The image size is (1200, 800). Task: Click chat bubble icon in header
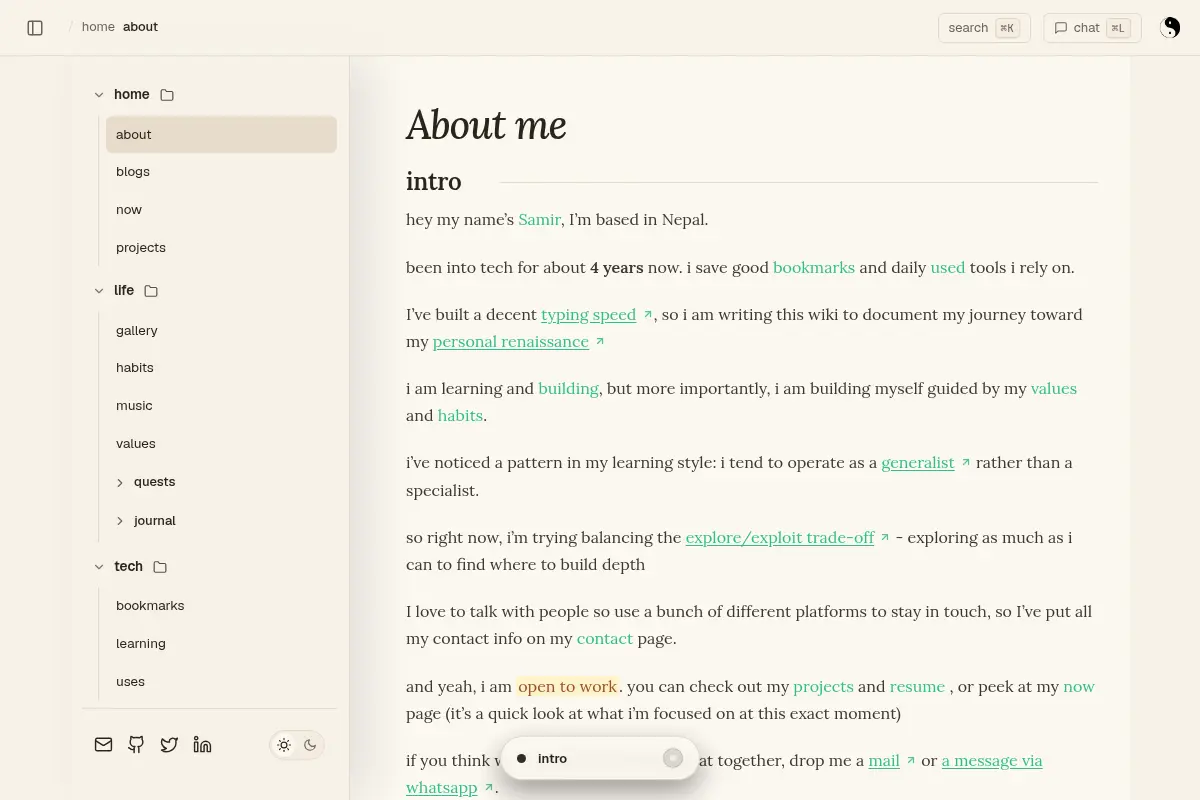tap(1061, 28)
